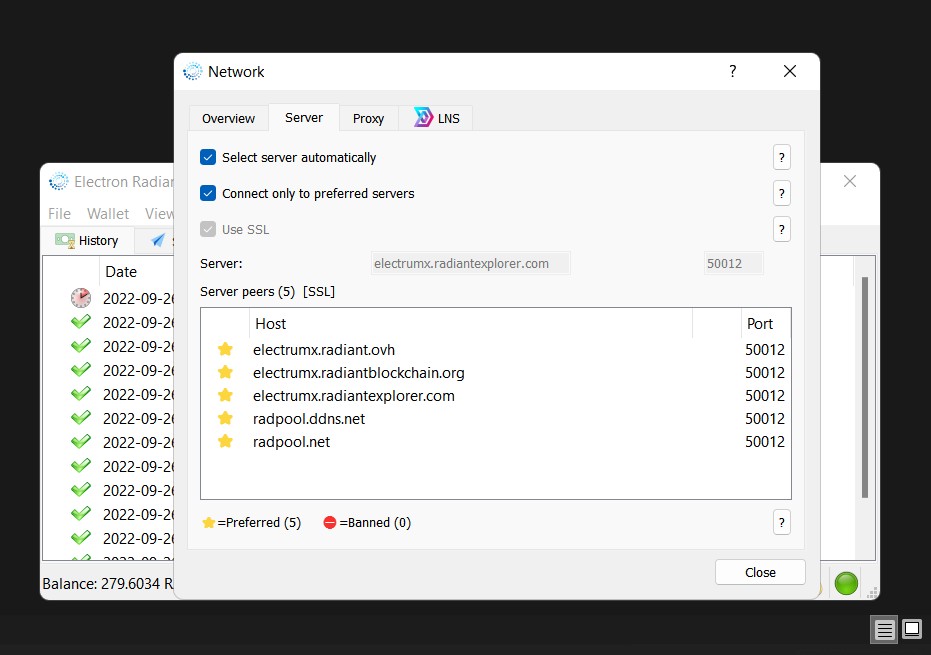
Task: Click the Close button in the Network dialog
Action: [760, 572]
